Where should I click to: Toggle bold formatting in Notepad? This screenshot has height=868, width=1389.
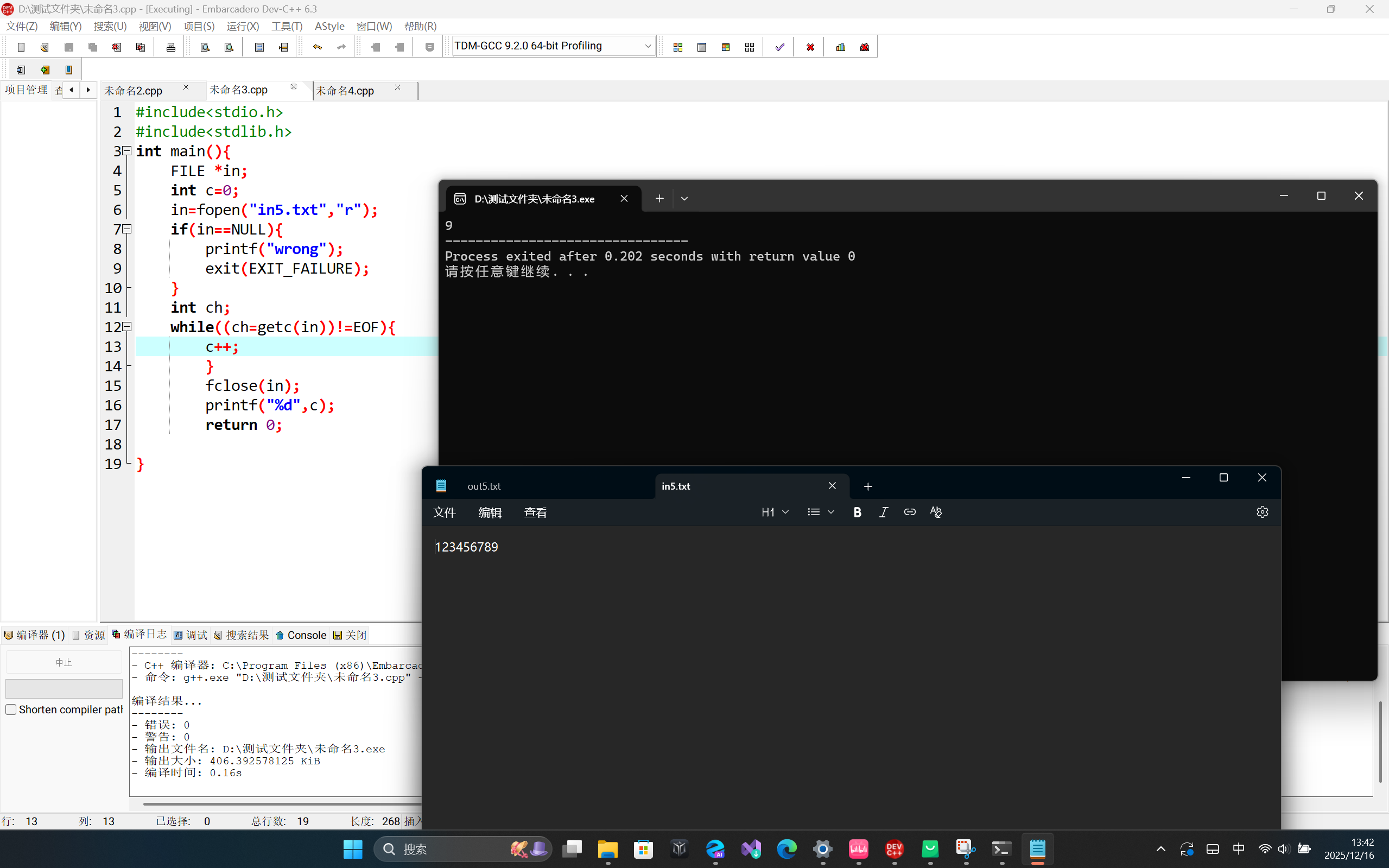pos(857,512)
